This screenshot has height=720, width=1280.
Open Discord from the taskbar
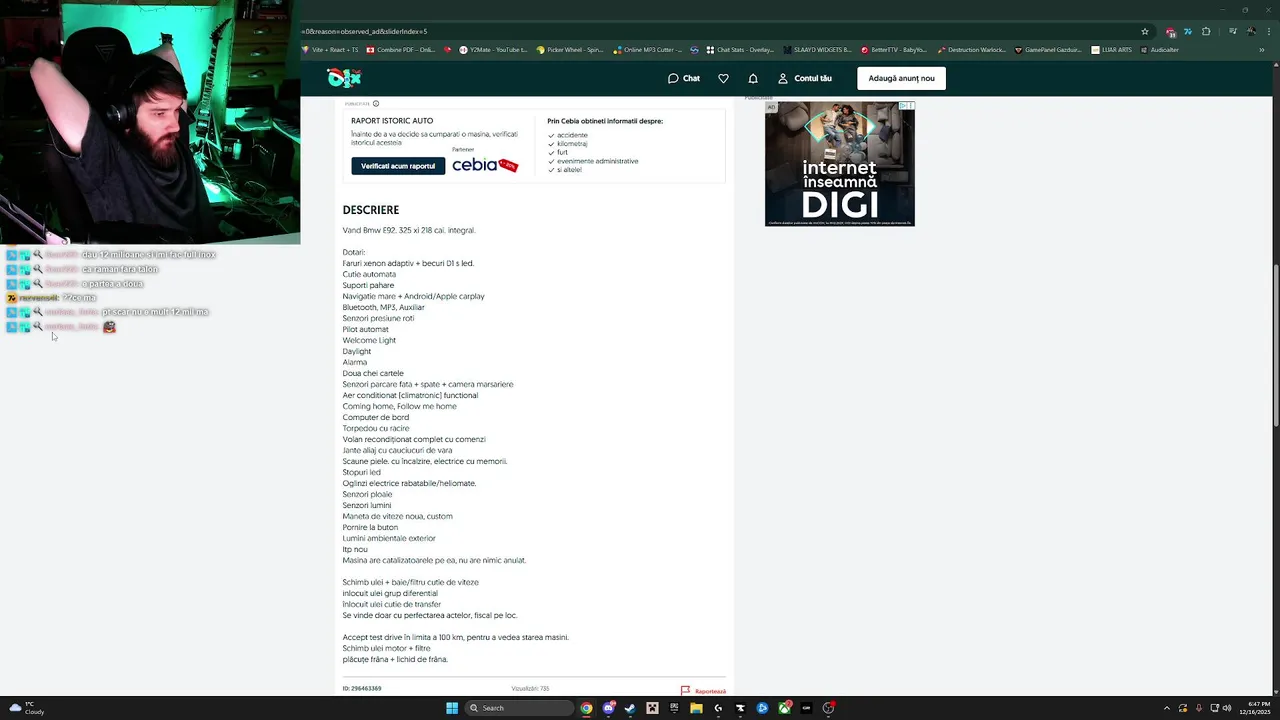pyautogui.click(x=608, y=708)
